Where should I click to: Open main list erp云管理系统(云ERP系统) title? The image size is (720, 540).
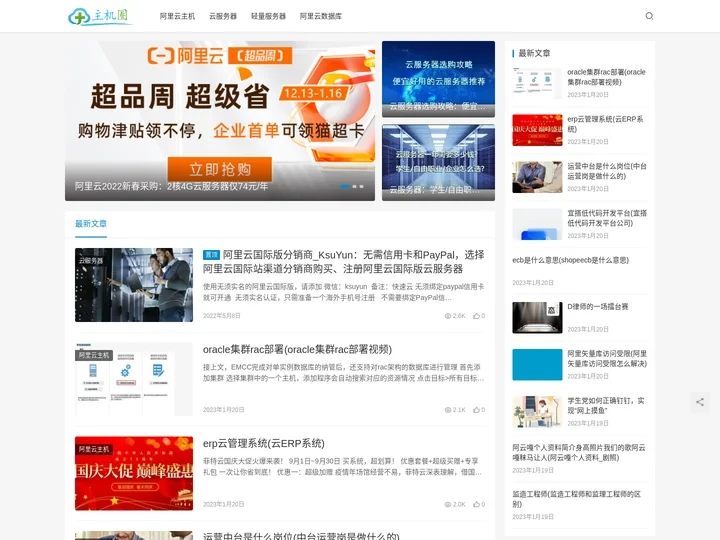point(264,444)
